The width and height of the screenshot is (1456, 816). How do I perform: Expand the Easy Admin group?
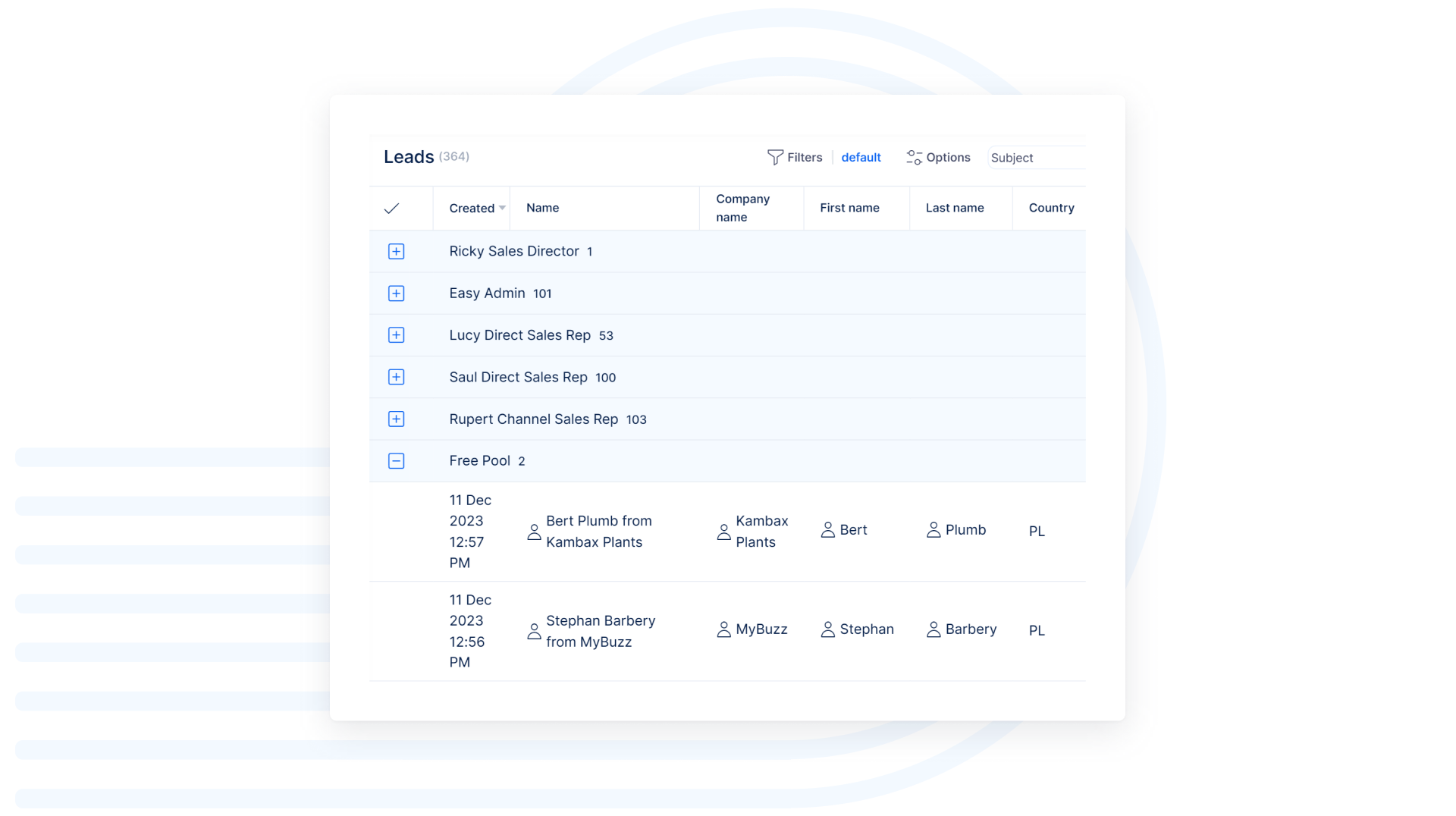396,293
